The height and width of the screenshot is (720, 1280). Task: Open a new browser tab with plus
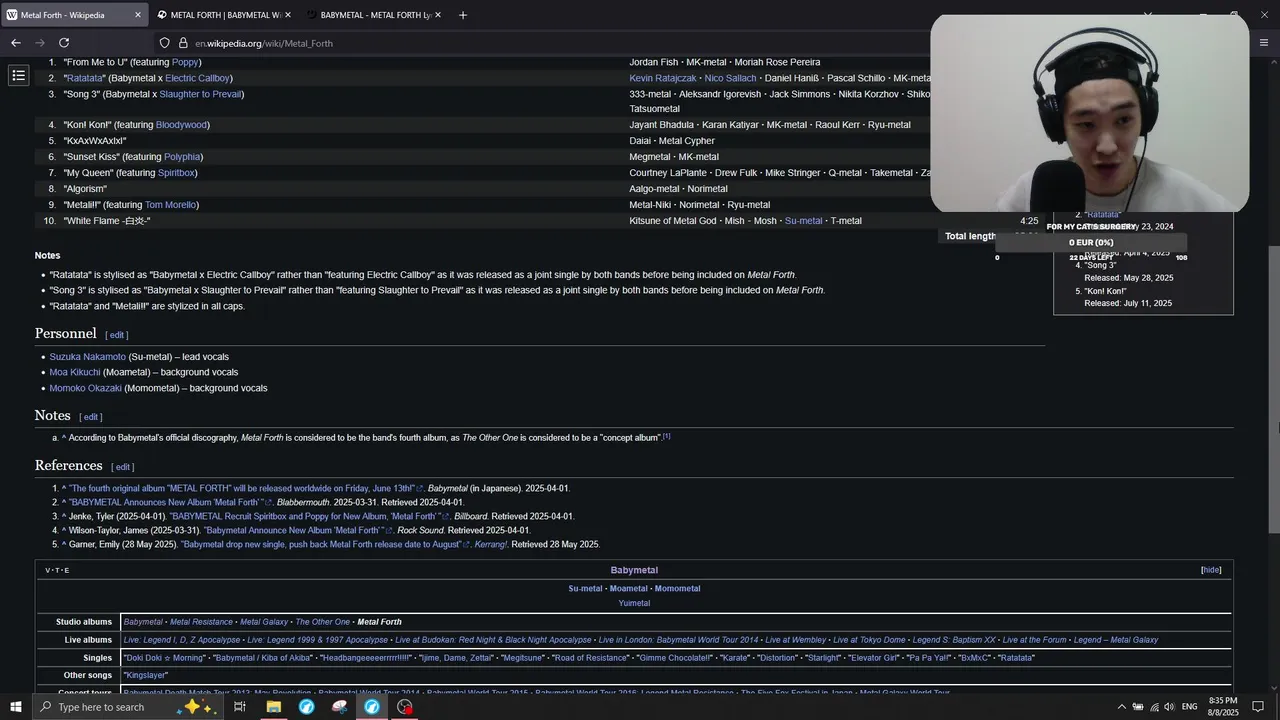462,15
